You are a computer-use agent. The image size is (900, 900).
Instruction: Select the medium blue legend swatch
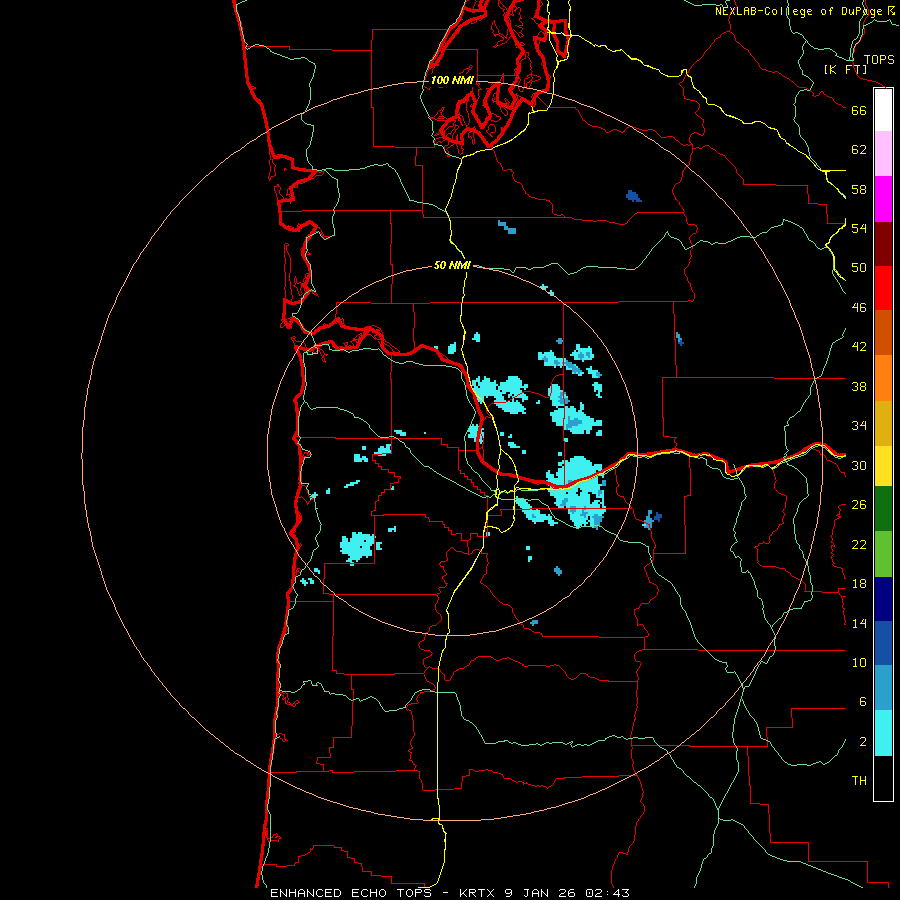pos(883,643)
